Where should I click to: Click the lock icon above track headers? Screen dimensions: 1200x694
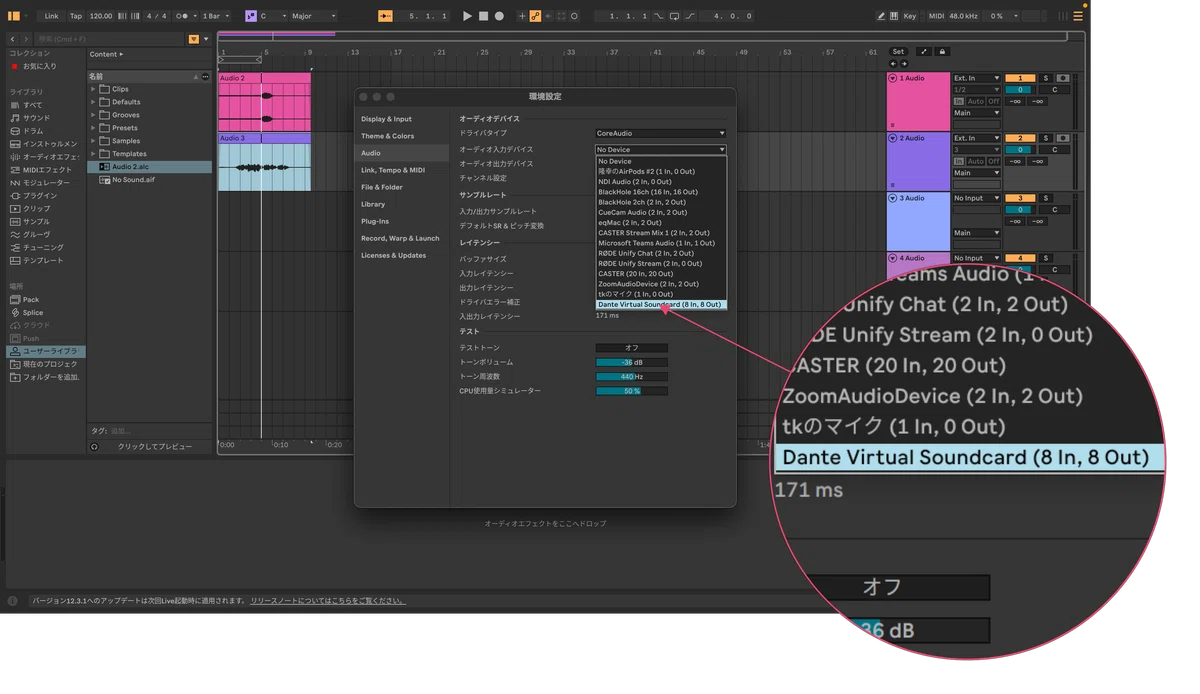pos(941,52)
